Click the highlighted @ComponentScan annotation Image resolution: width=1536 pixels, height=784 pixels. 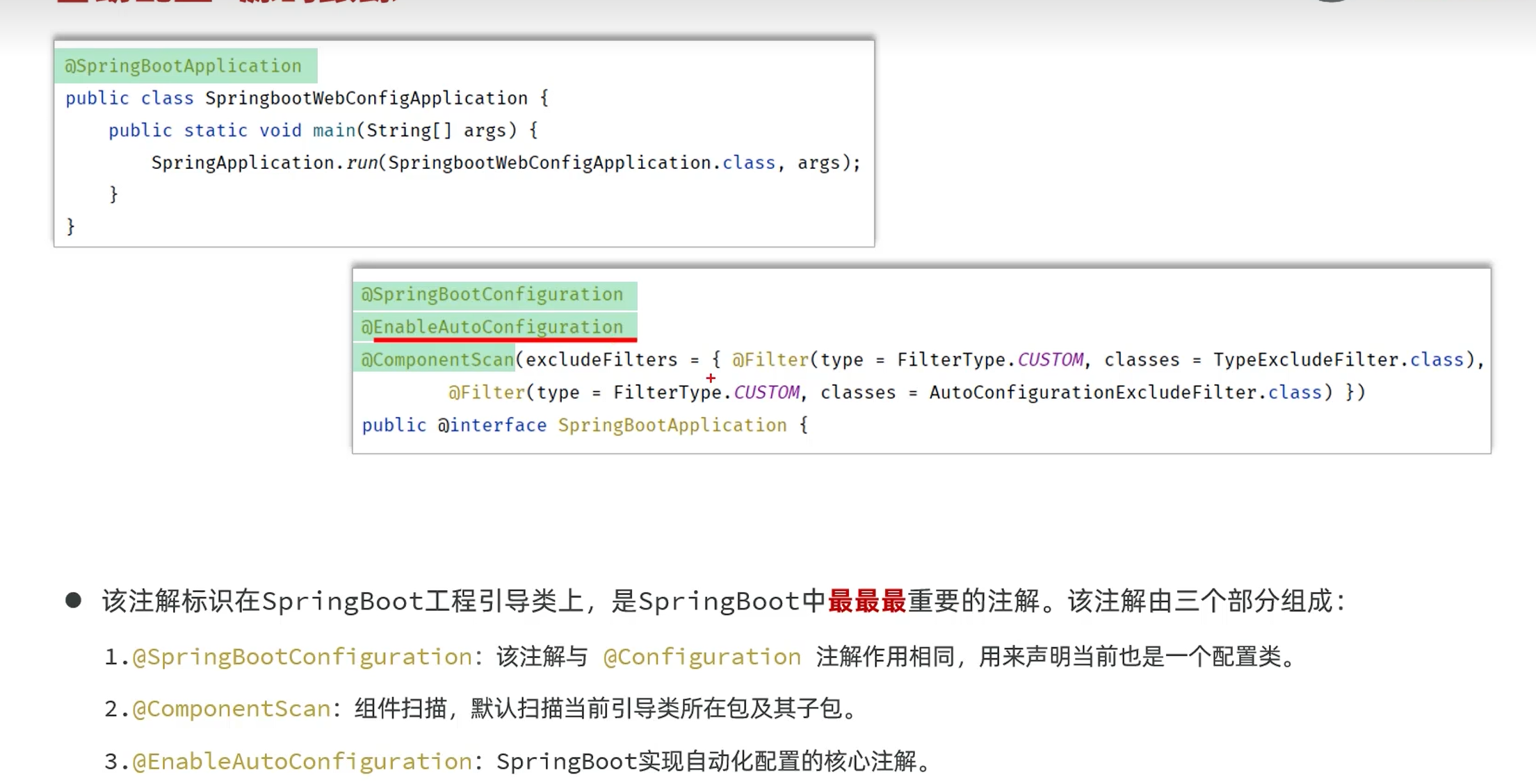point(437,359)
